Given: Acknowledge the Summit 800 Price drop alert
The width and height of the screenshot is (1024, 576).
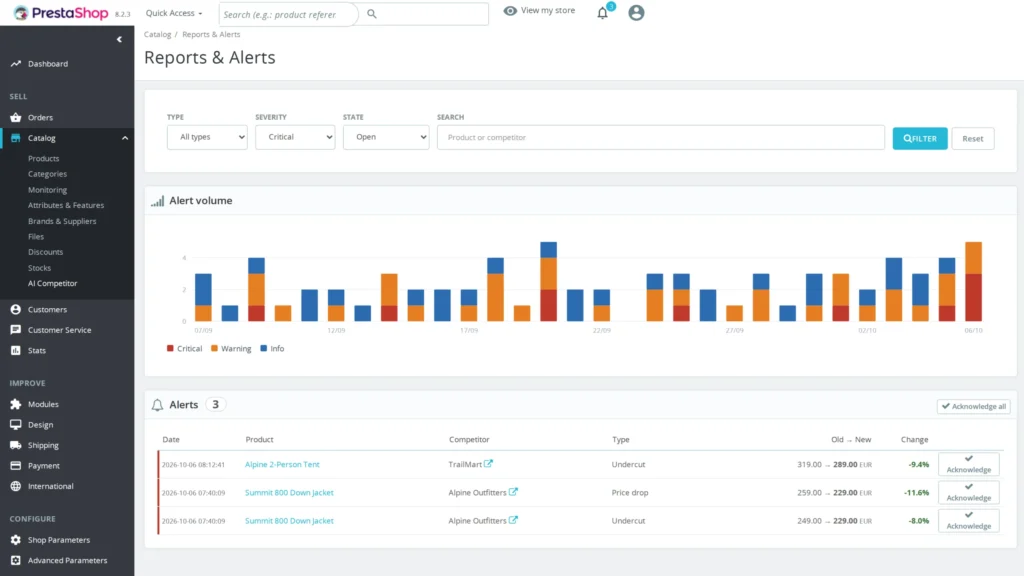Looking at the screenshot, I should point(968,492).
